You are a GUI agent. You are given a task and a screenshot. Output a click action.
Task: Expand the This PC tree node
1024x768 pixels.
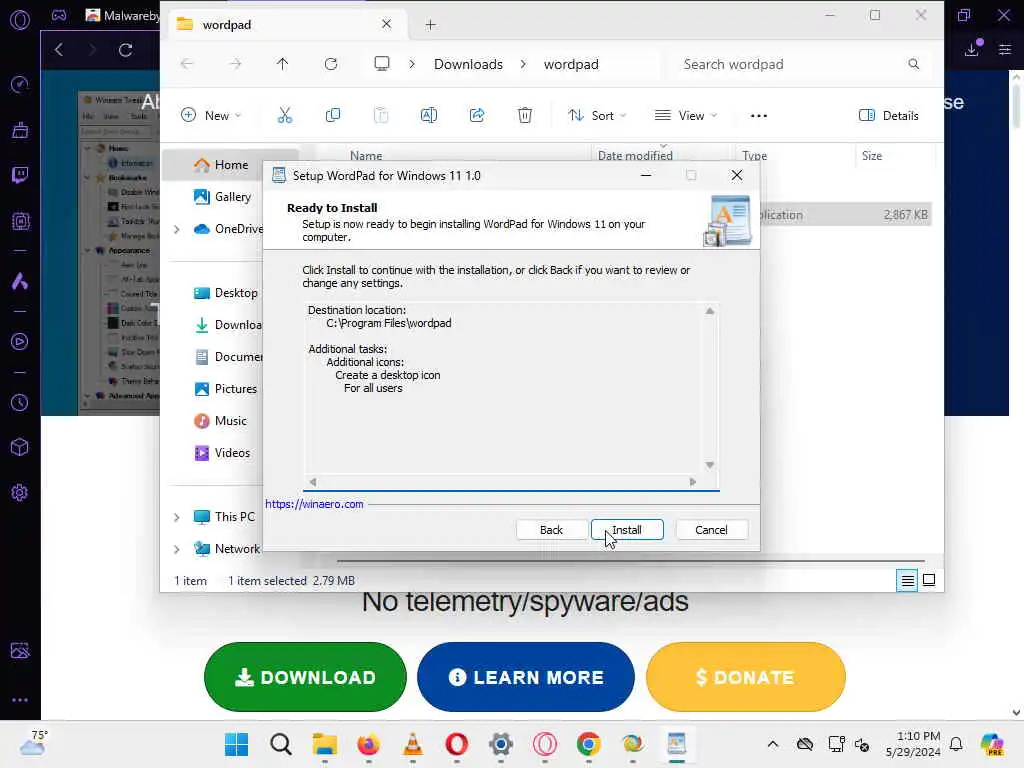[x=176, y=517]
